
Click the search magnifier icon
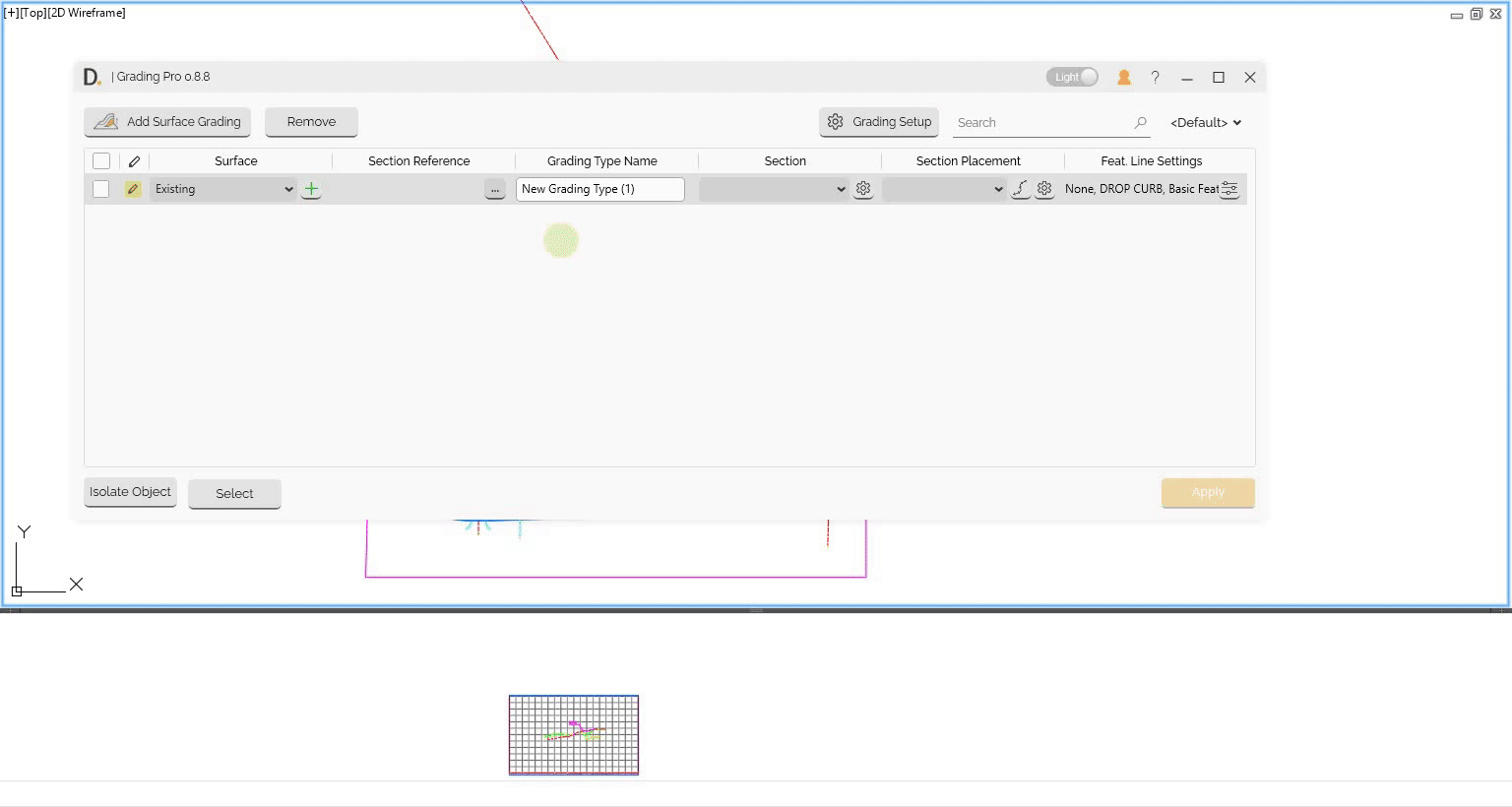(x=1140, y=123)
